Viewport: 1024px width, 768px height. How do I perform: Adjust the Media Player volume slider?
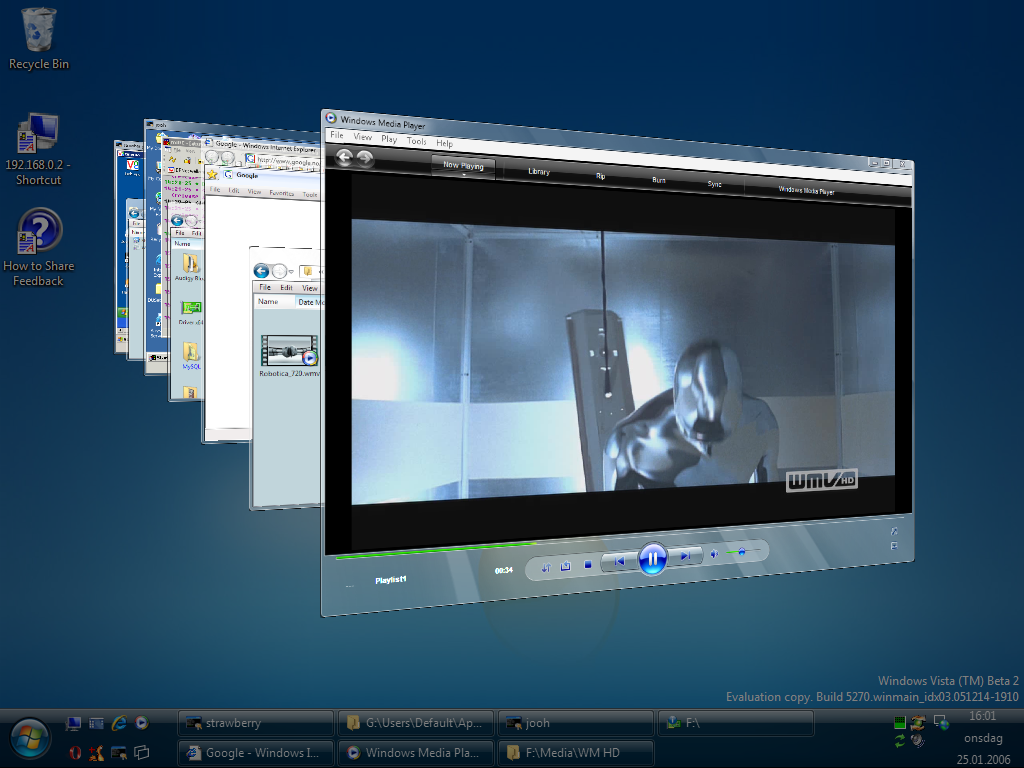click(x=743, y=552)
